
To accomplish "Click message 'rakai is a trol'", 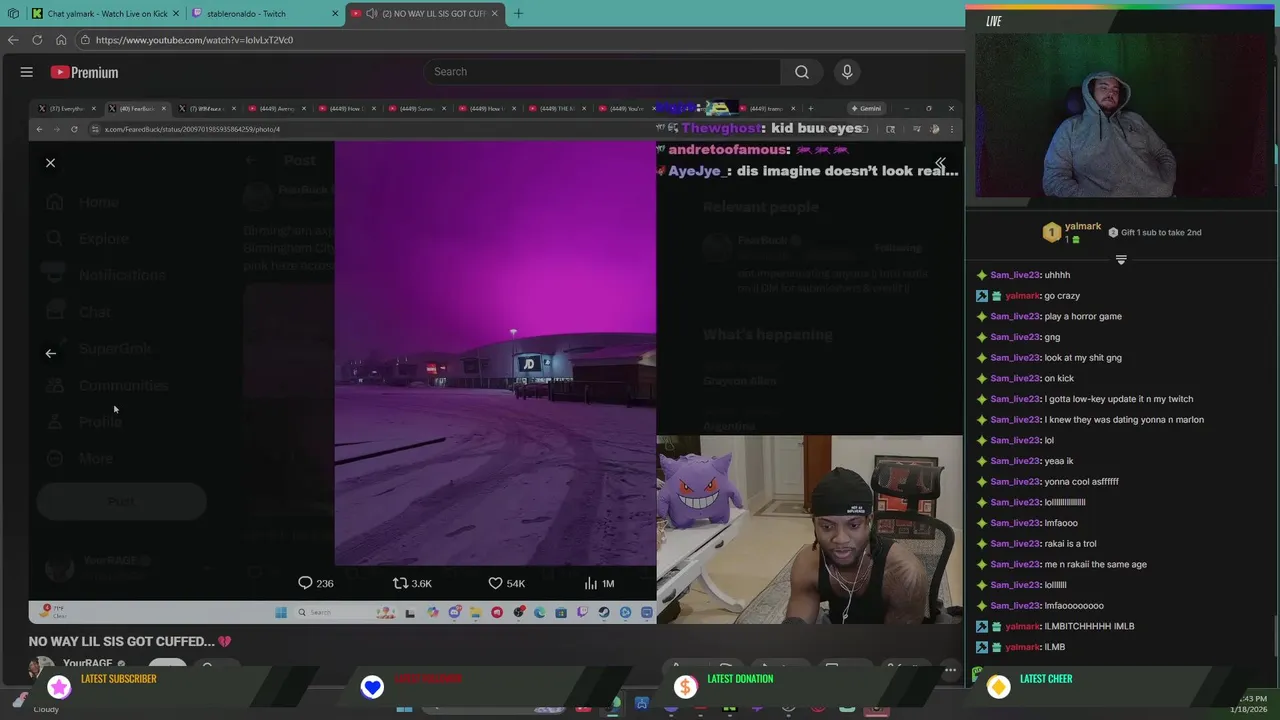I will tap(1070, 544).
